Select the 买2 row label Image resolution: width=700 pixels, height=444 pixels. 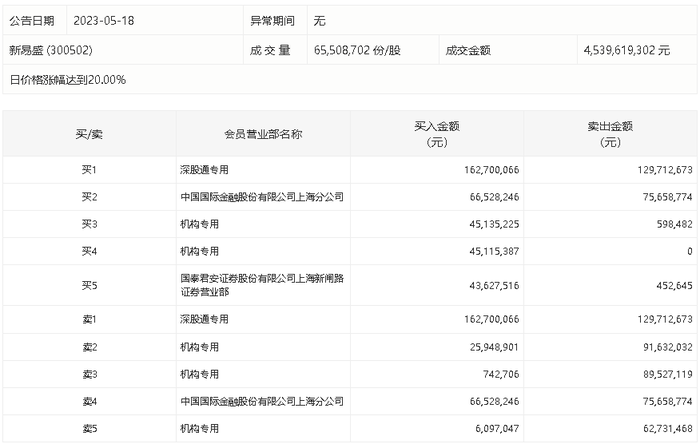(x=89, y=197)
